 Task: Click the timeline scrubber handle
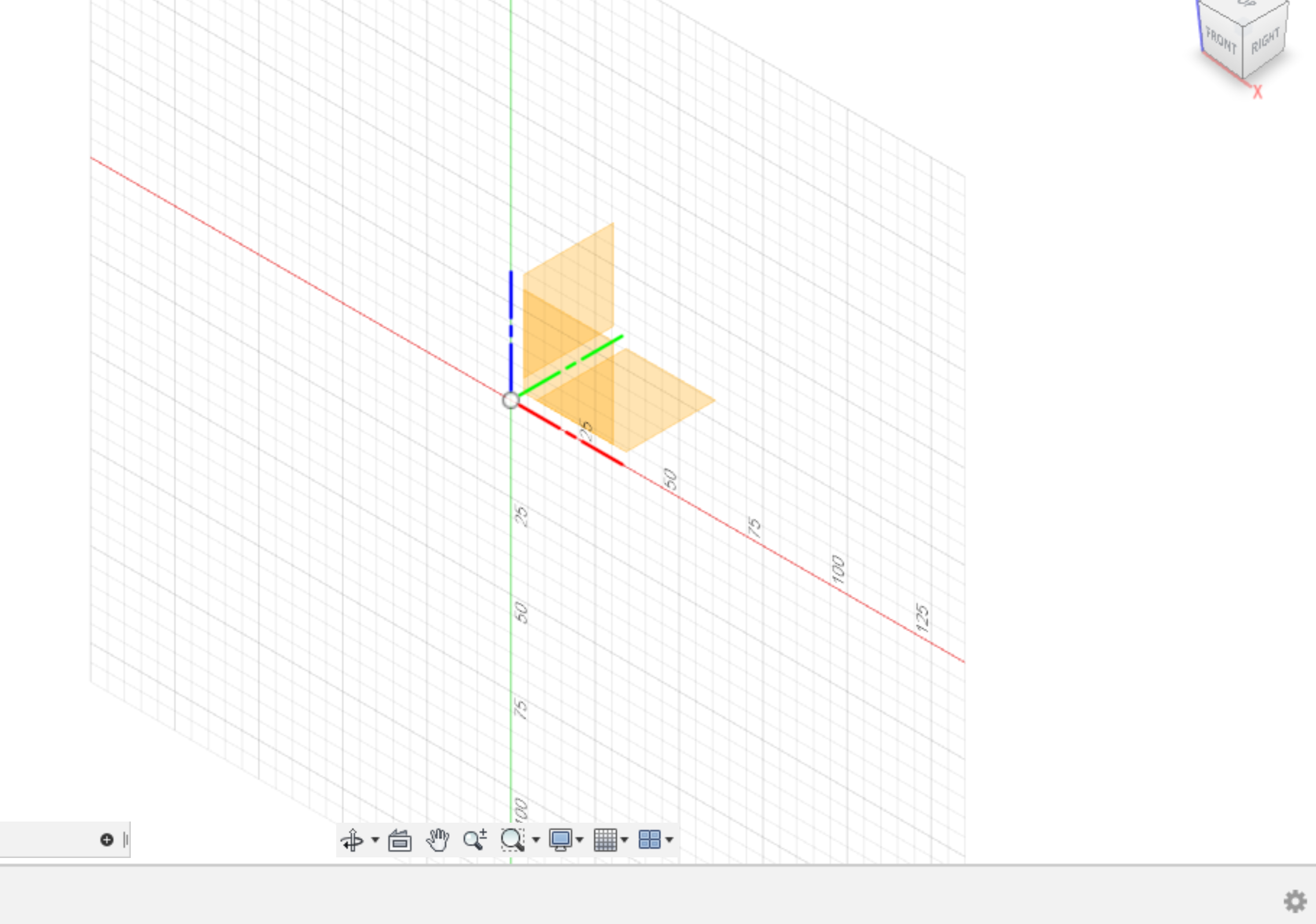(126, 839)
